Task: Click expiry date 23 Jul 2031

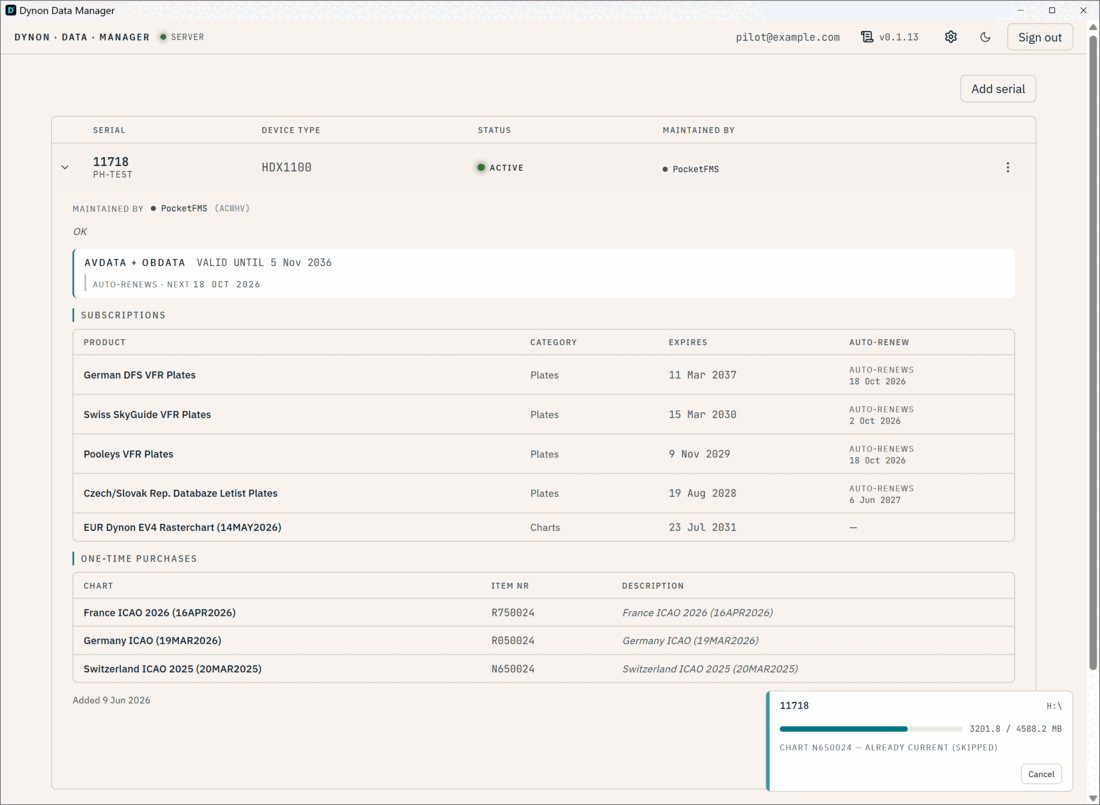Action: coord(702,527)
